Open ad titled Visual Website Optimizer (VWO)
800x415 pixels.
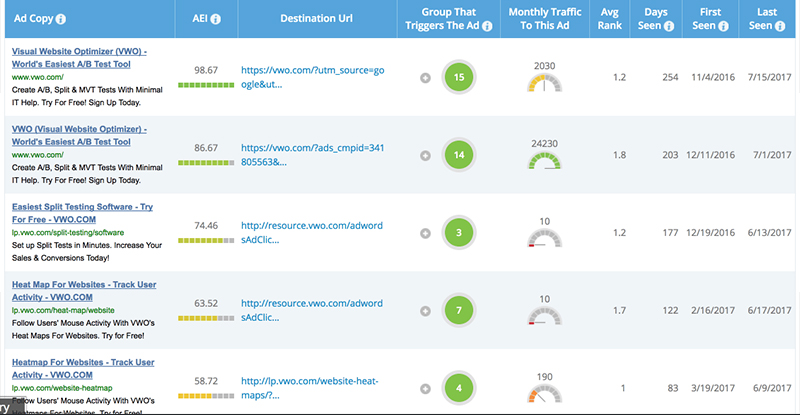click(79, 58)
